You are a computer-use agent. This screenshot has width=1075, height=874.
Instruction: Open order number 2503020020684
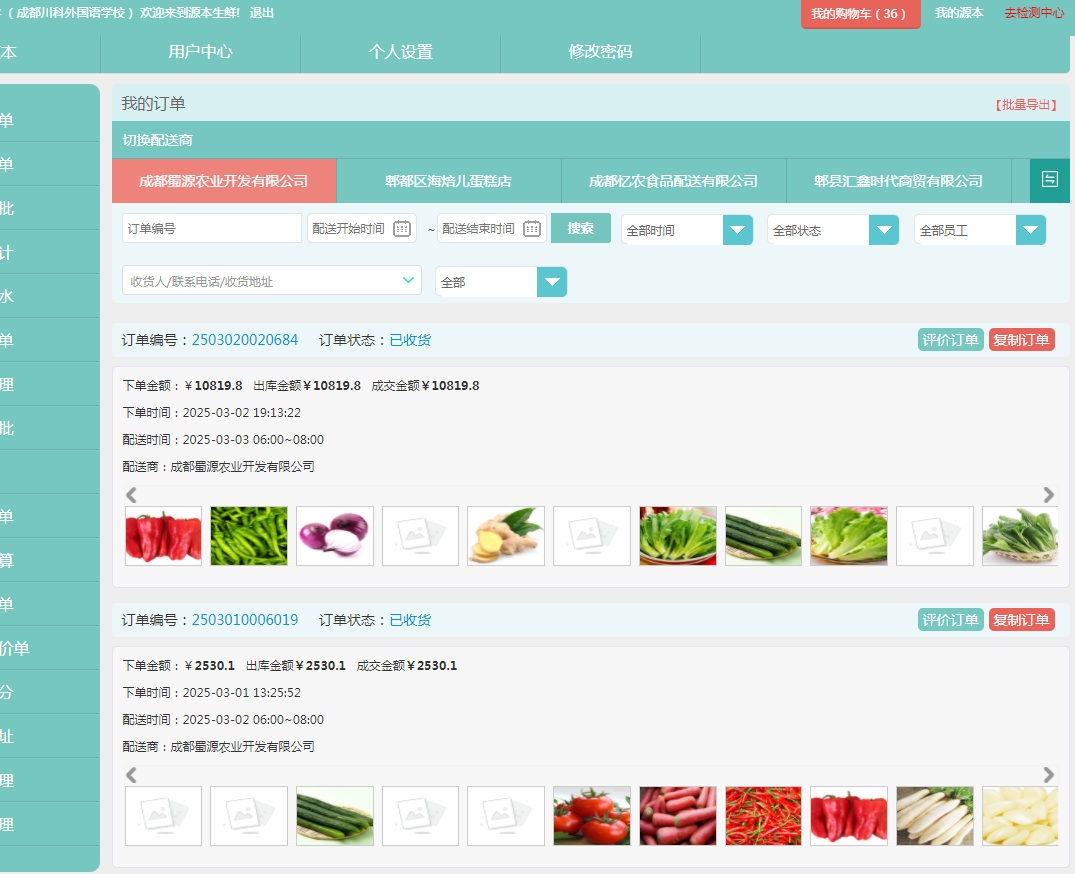(x=245, y=340)
